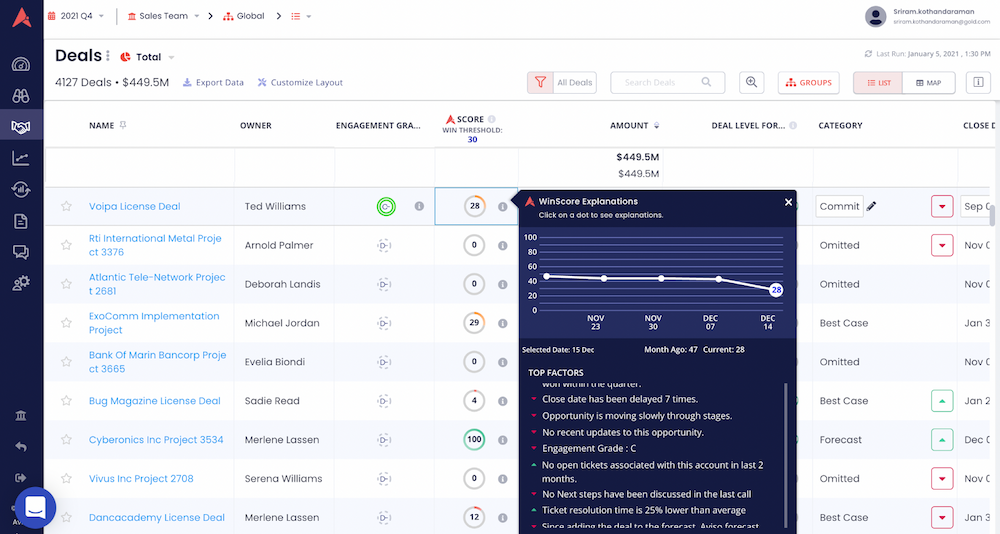Click the Top Factors list scrollbar

coord(785,455)
